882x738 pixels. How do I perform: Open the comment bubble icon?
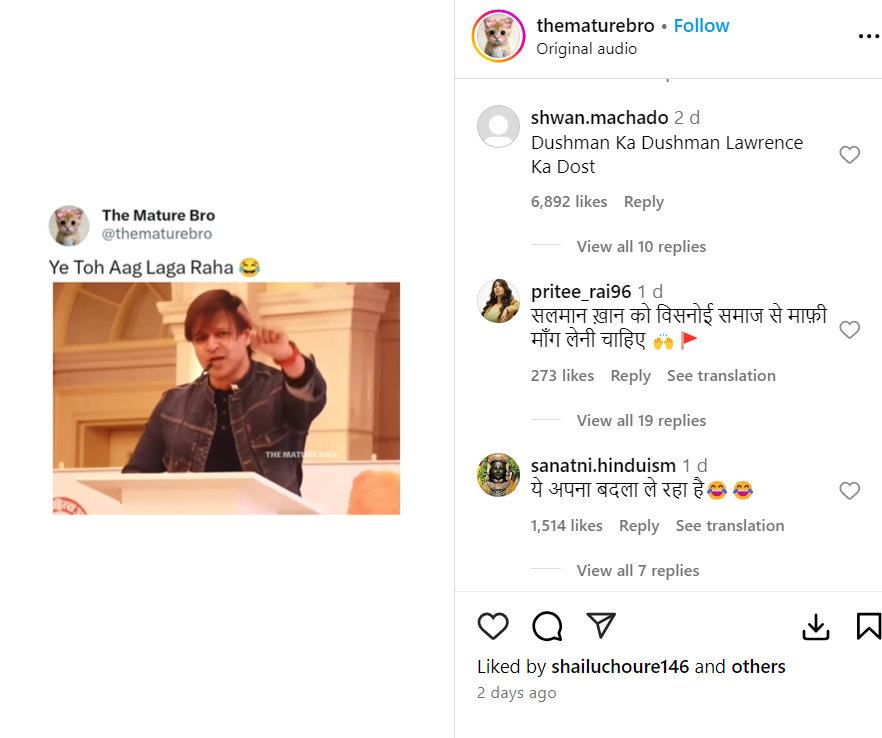pos(547,626)
